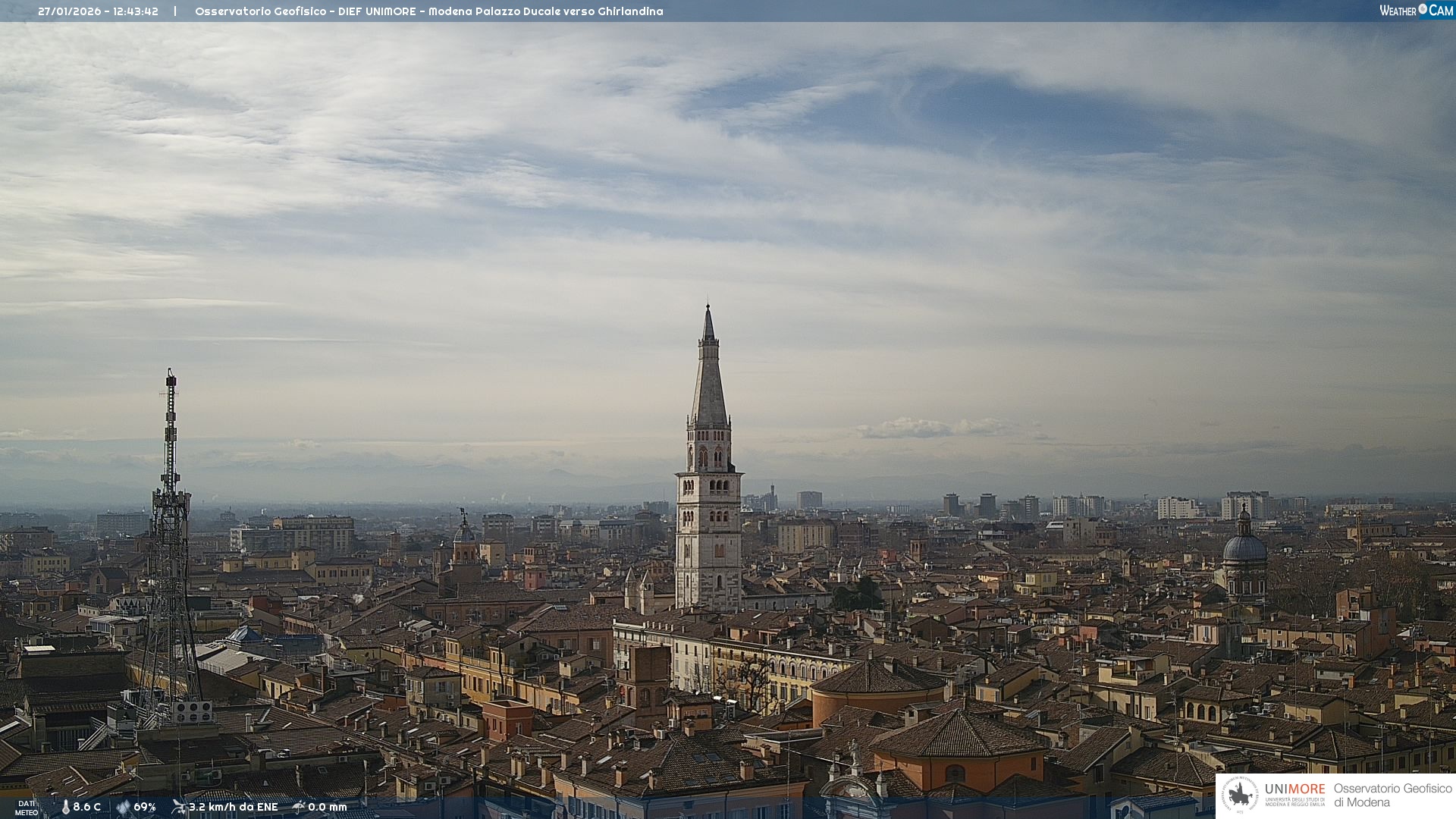
Task: Click the 69% humidity value
Action: tap(145, 807)
